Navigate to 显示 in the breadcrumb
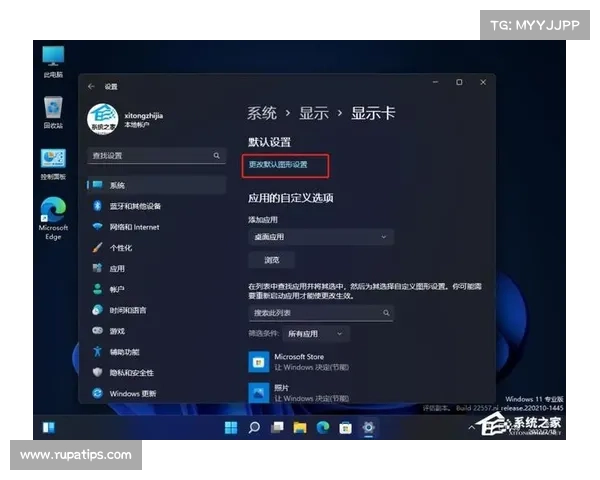This screenshot has height=480, width=600. [314, 113]
